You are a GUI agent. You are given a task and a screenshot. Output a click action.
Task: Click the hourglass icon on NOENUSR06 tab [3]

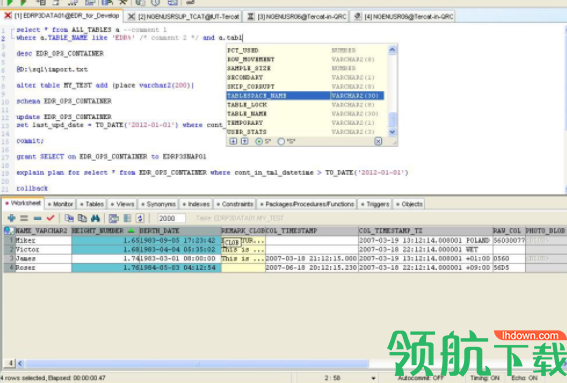pos(250,17)
